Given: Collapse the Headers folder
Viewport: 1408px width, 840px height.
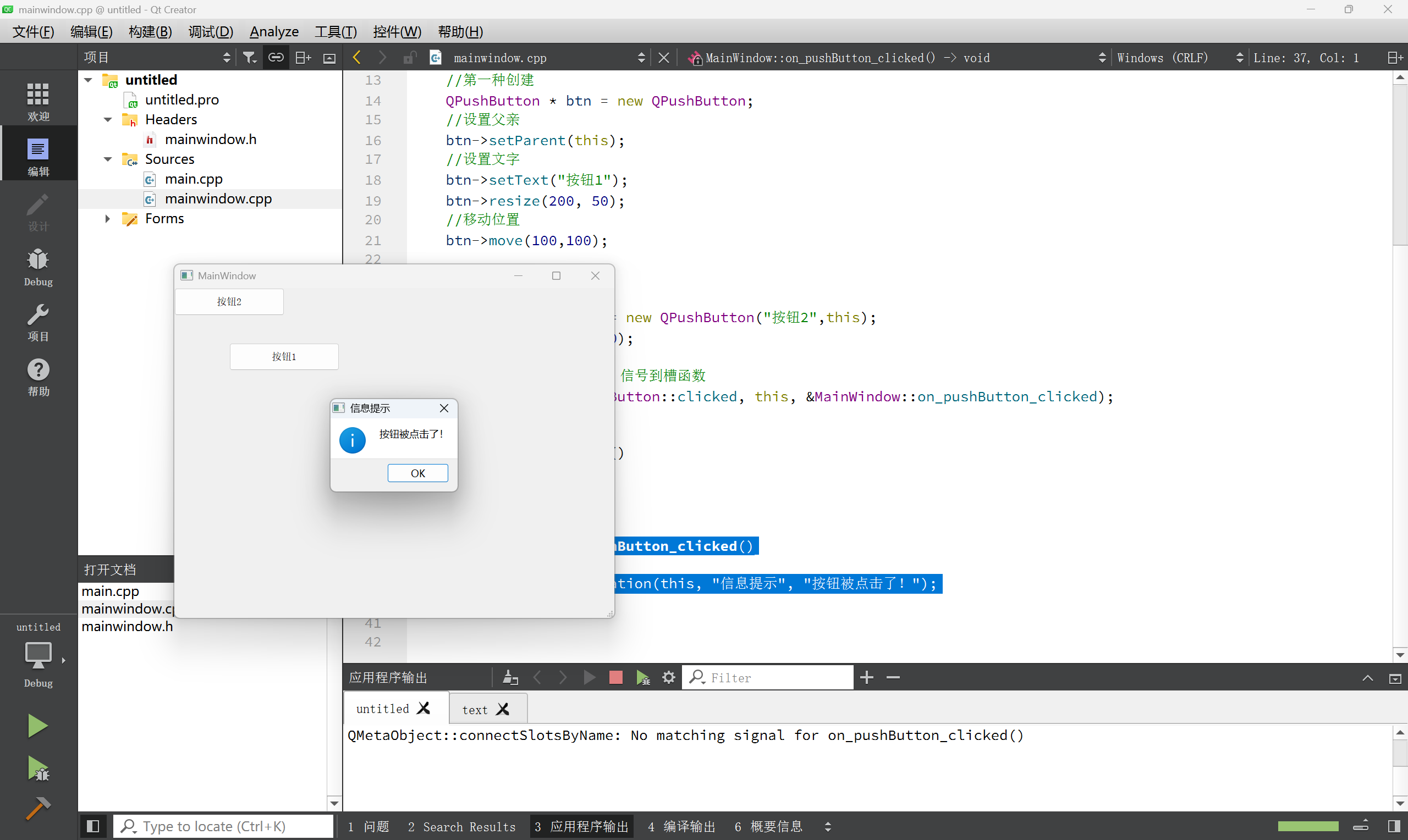Looking at the screenshot, I should [108, 119].
